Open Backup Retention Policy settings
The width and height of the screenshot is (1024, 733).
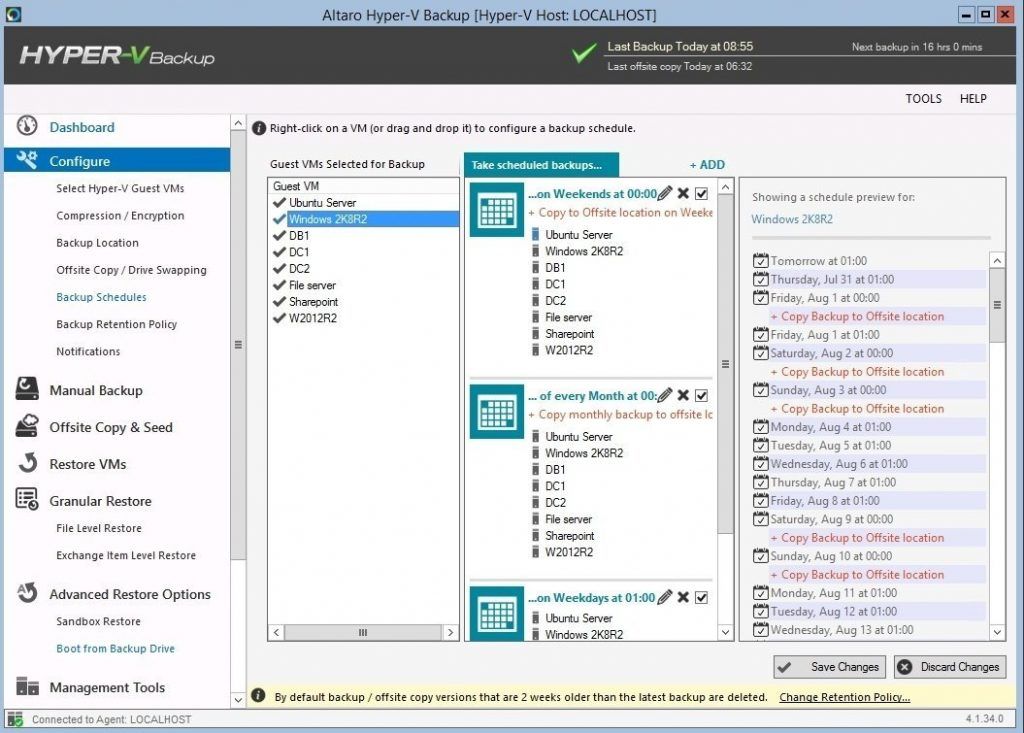(x=116, y=324)
